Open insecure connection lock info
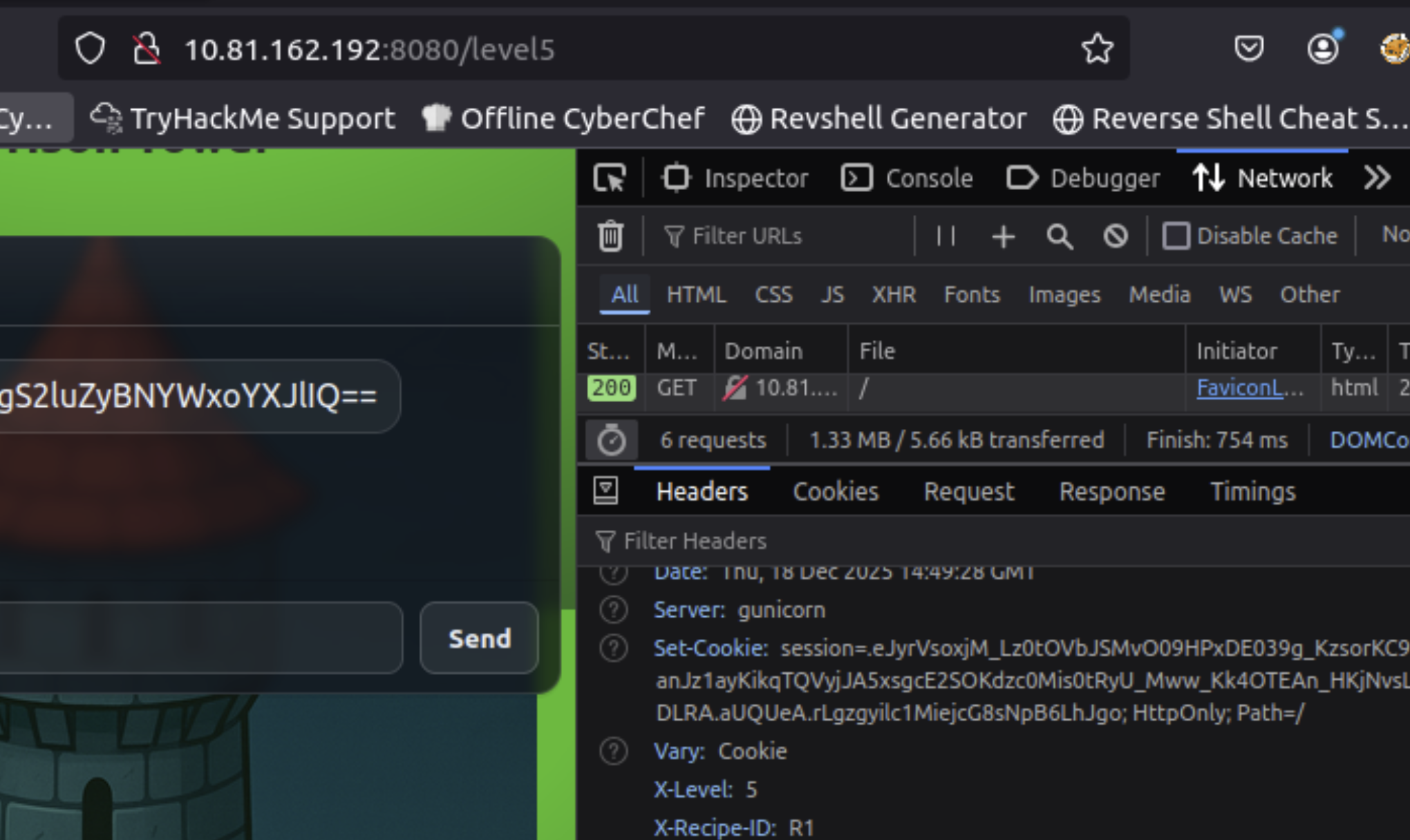This screenshot has width=1410, height=840. pyautogui.click(x=147, y=49)
